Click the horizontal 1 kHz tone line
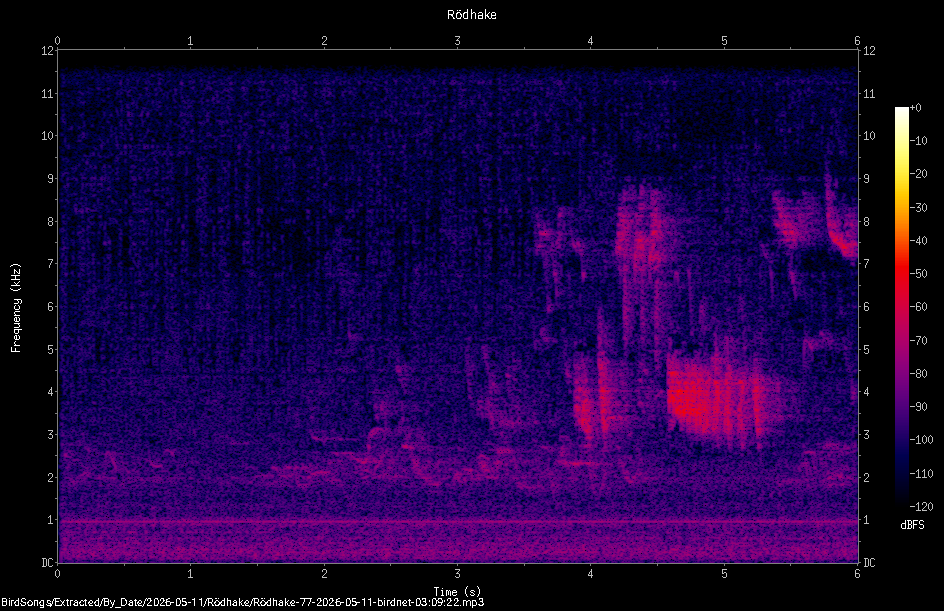Image resolution: width=944 pixels, height=611 pixels. click(458, 521)
